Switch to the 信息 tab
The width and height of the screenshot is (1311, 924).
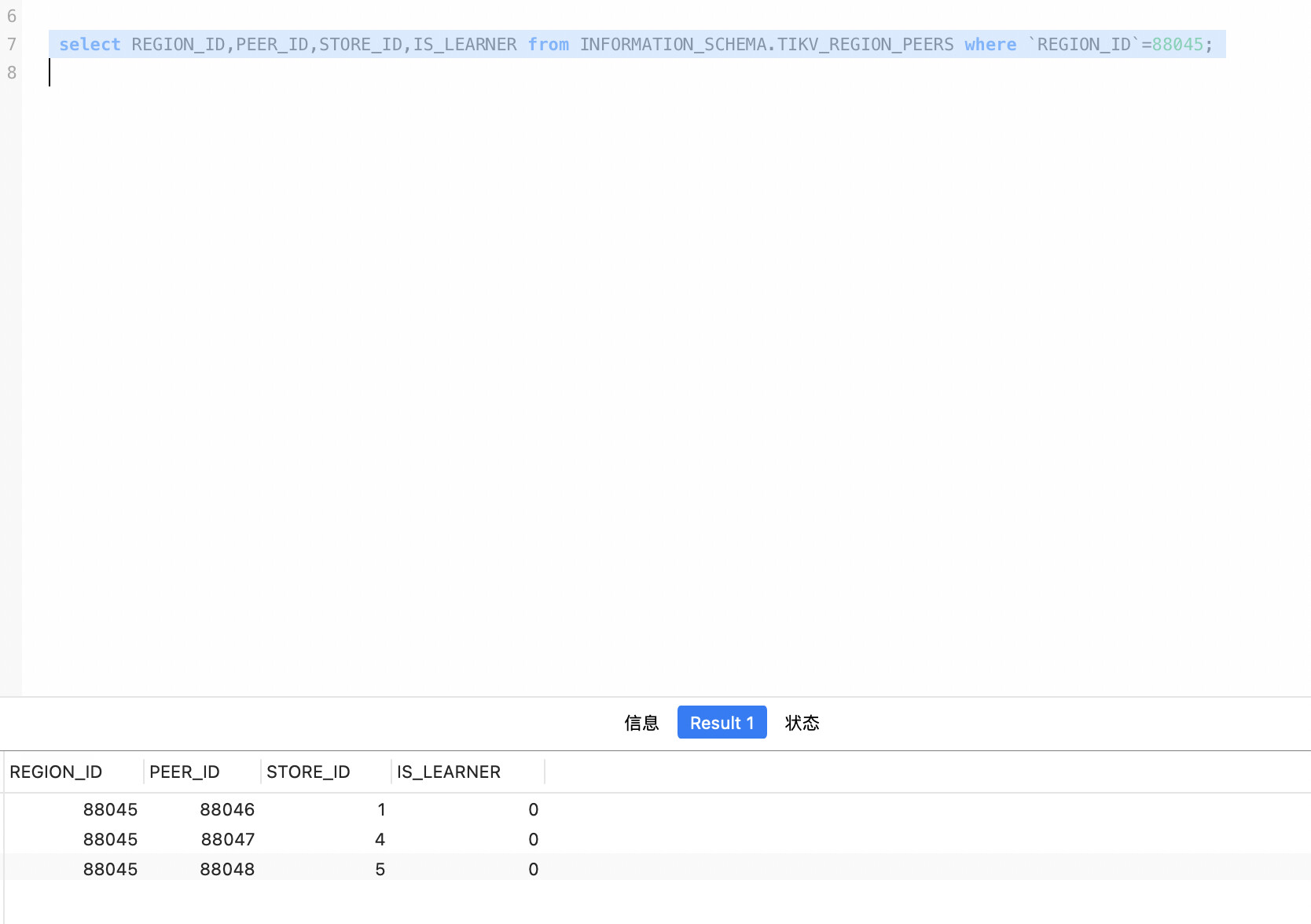click(x=641, y=723)
